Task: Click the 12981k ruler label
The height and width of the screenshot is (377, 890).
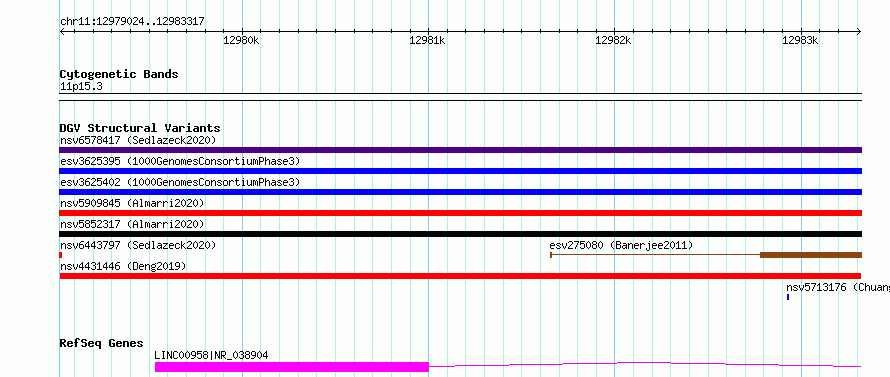Action: pos(427,40)
